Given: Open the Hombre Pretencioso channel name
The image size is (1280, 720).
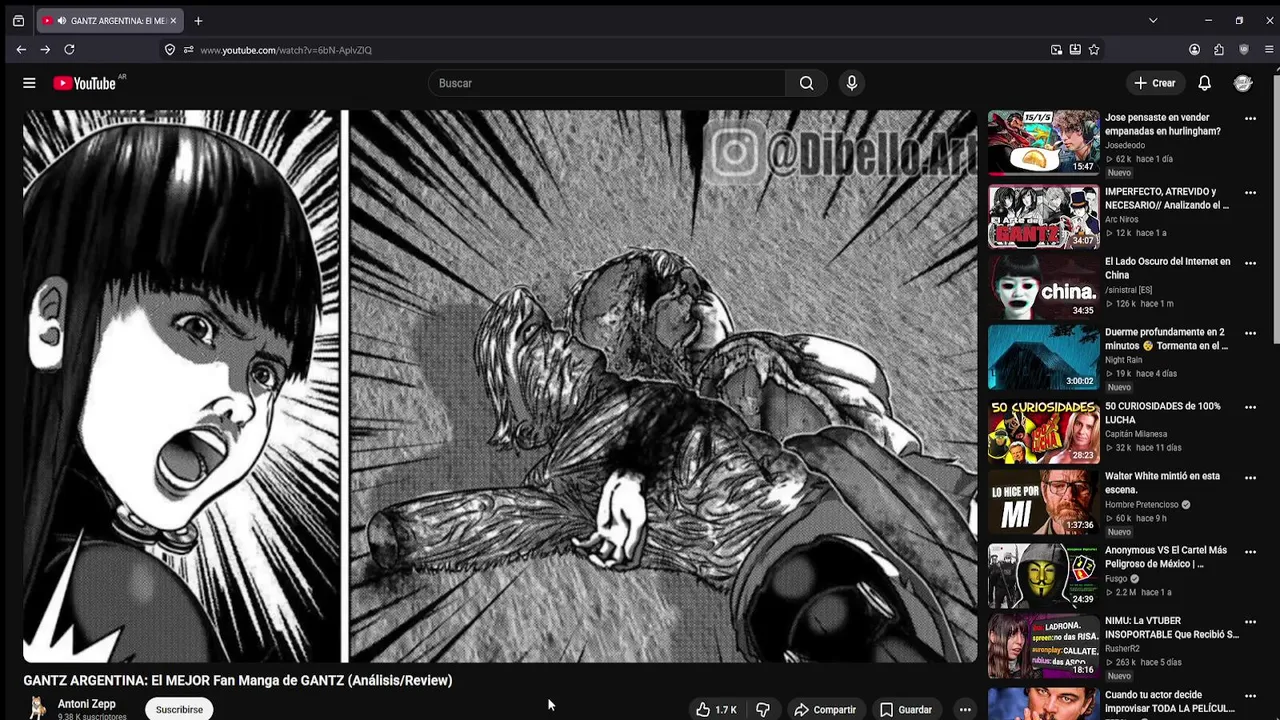Looking at the screenshot, I should [1142, 505].
